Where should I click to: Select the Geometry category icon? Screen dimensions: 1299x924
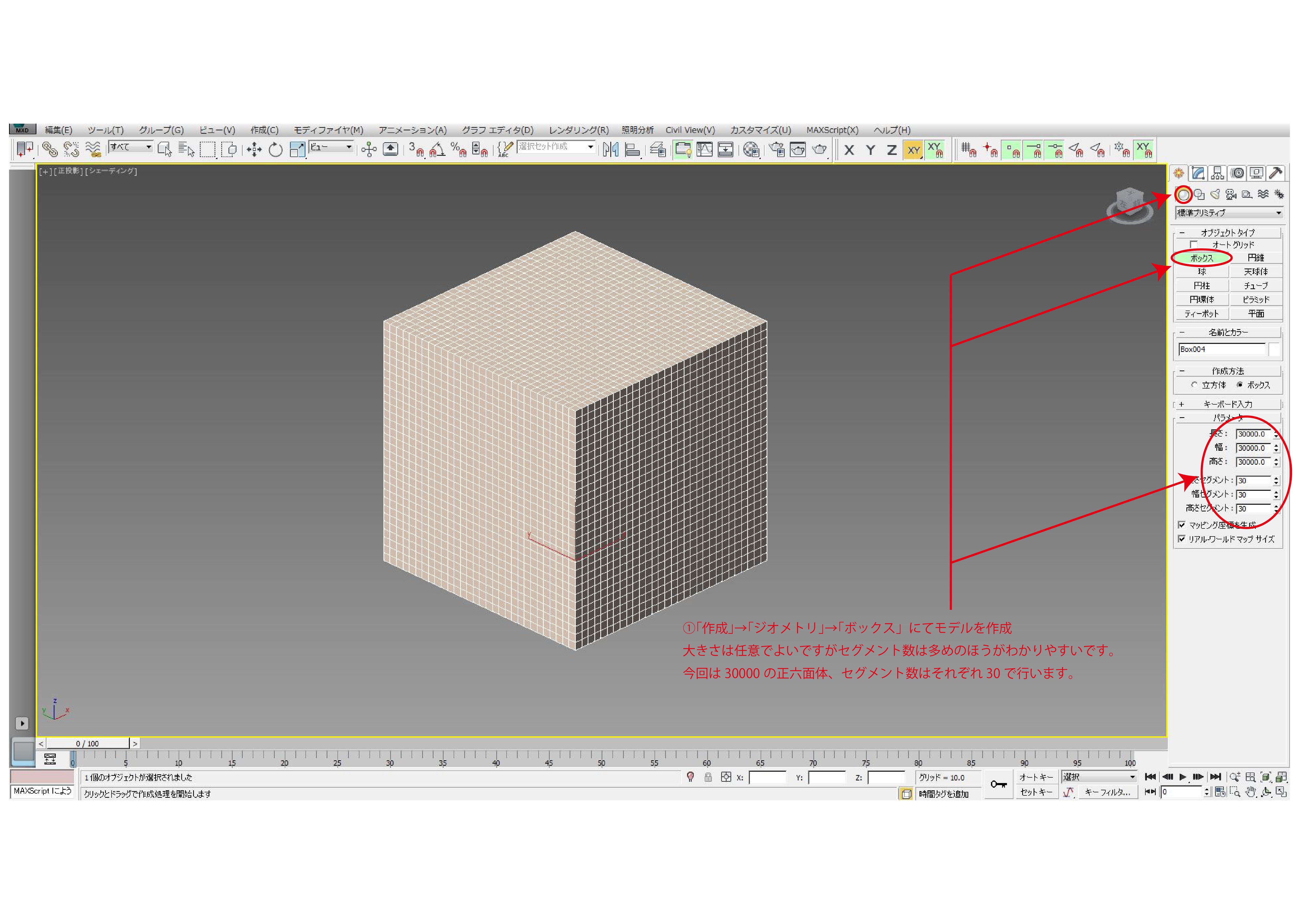1184,195
